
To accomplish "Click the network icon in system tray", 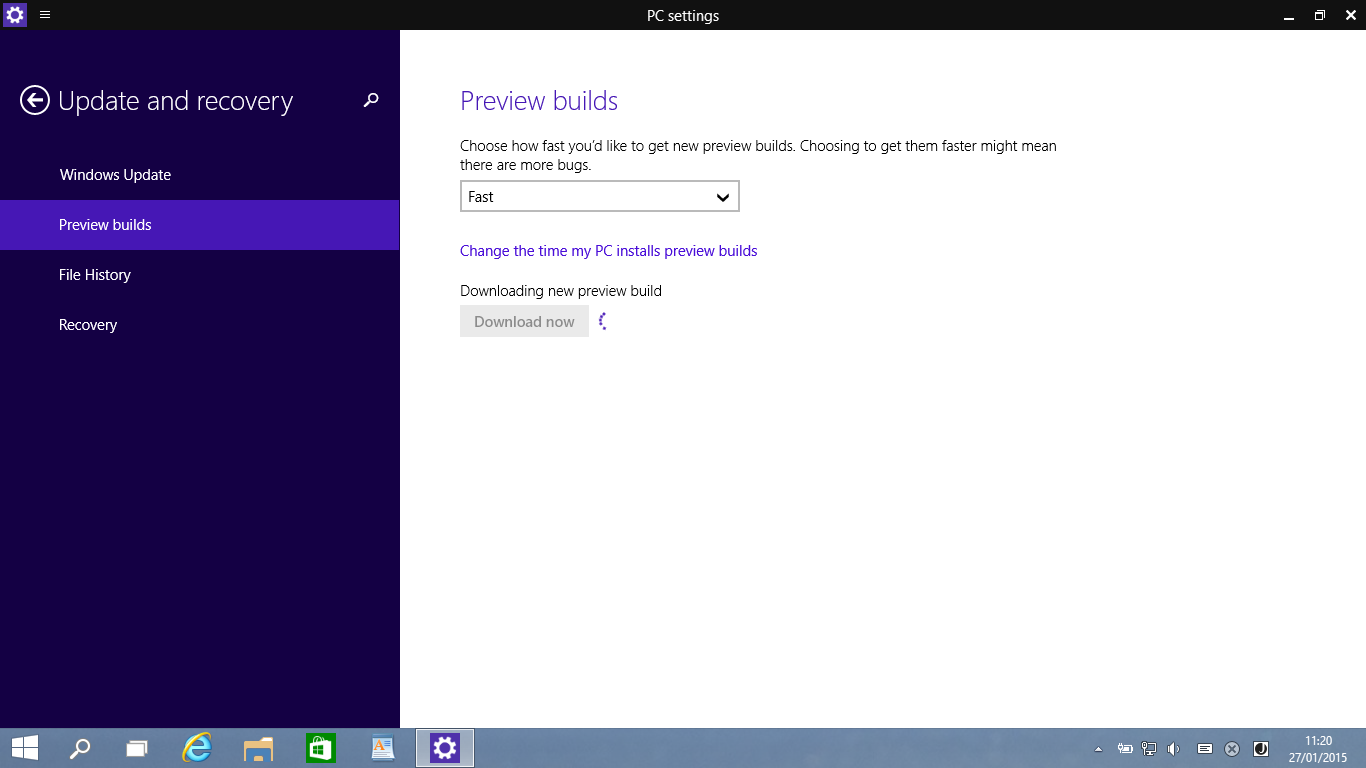I will pos(1149,749).
